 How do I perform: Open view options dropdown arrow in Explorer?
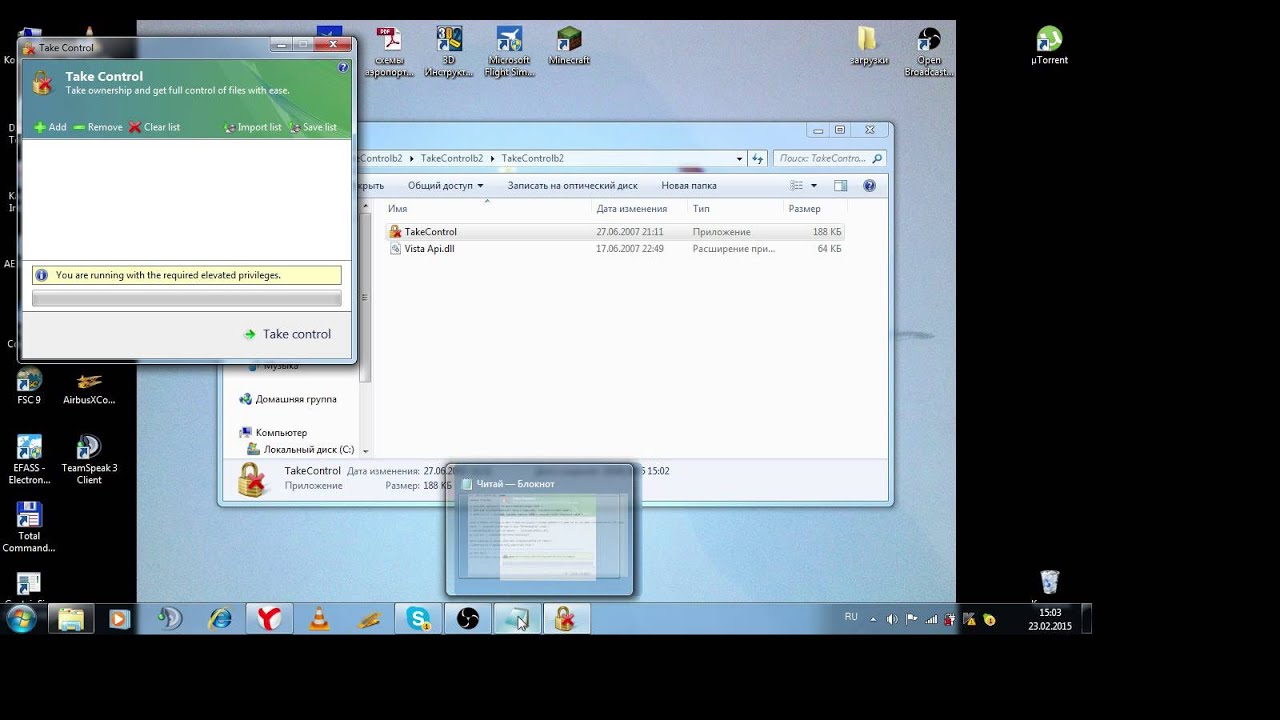[813, 186]
